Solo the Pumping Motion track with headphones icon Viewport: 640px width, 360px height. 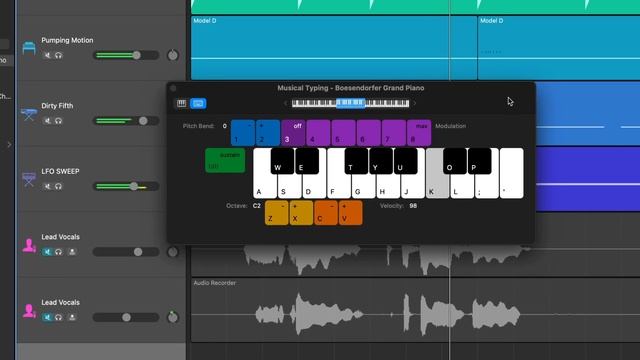[x=58, y=56]
